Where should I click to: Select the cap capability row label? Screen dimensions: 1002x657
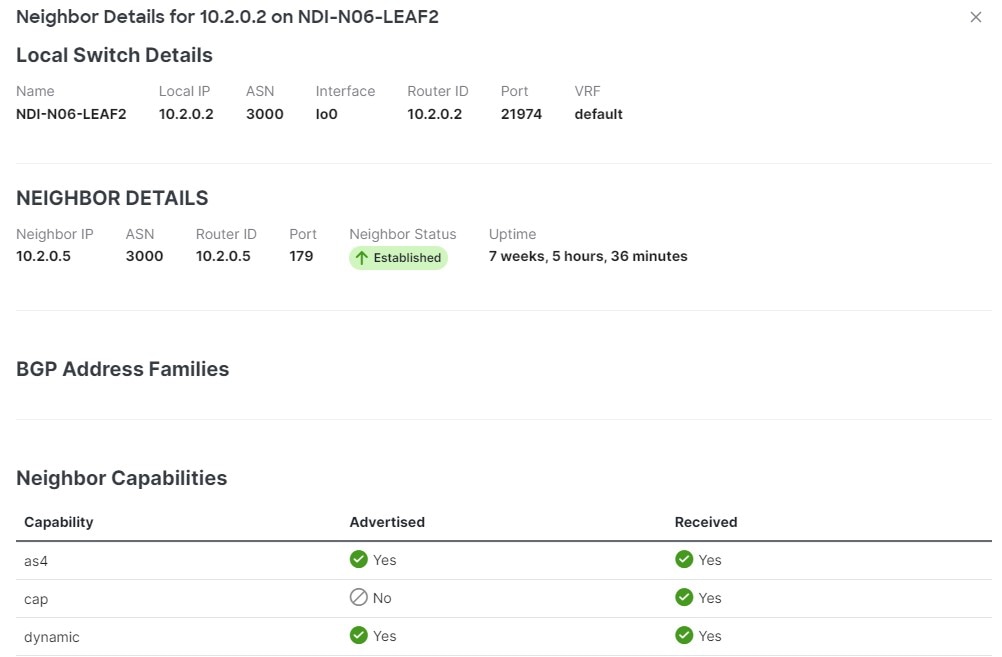[36, 599]
